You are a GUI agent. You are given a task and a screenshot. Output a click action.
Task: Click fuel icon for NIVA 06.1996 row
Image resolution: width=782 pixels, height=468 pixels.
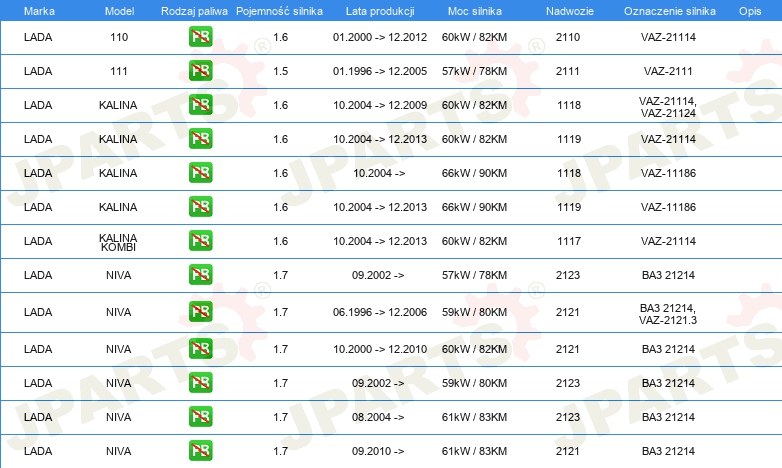coord(200,312)
